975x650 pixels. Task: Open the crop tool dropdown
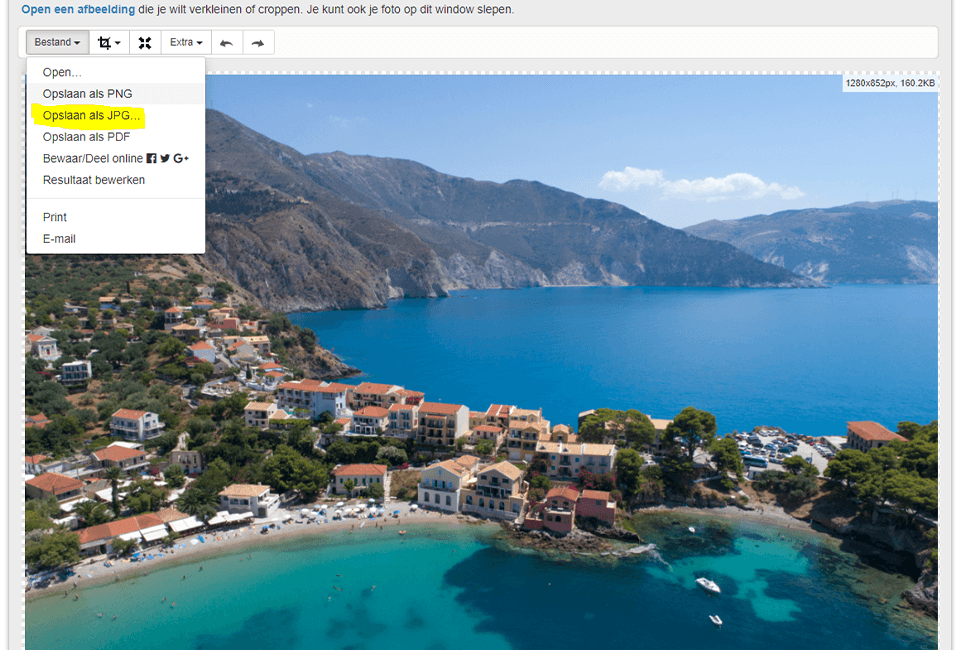109,43
